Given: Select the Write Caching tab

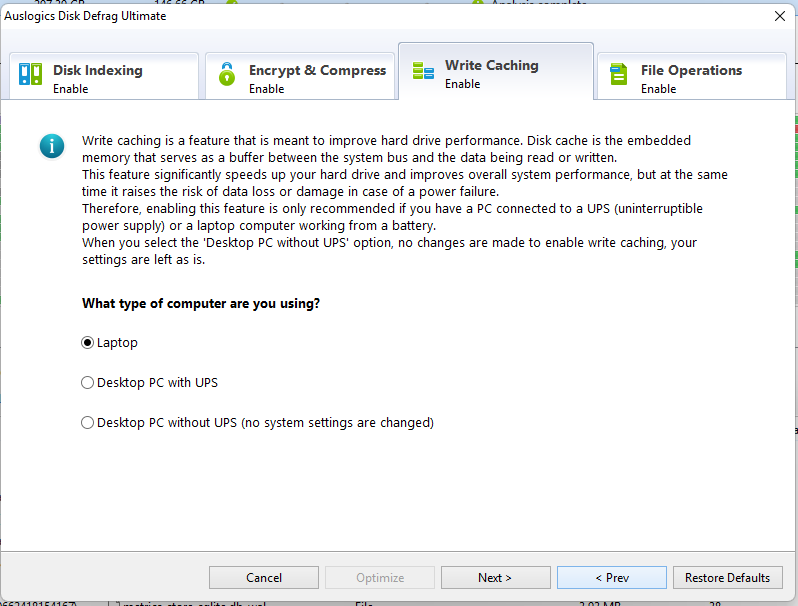Looking at the screenshot, I should 496,72.
